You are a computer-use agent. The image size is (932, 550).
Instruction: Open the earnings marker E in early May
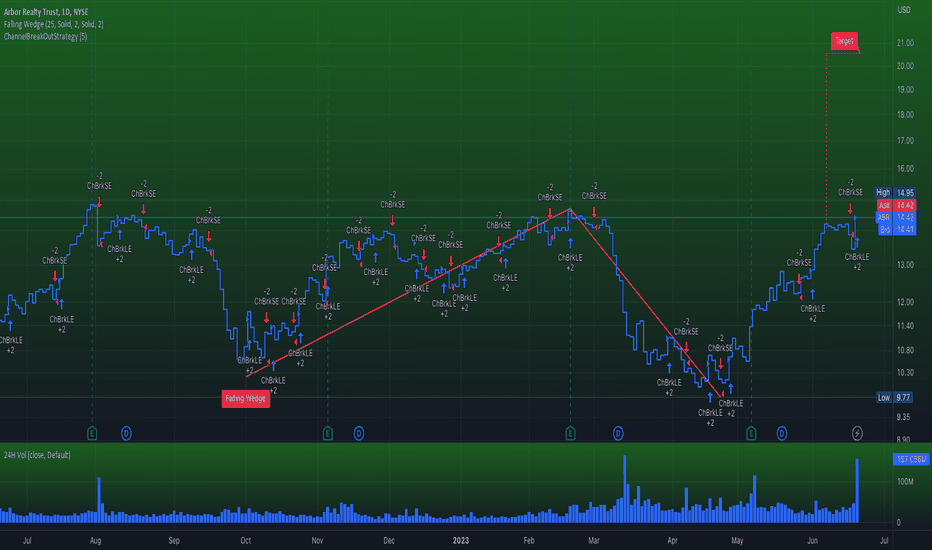751,433
